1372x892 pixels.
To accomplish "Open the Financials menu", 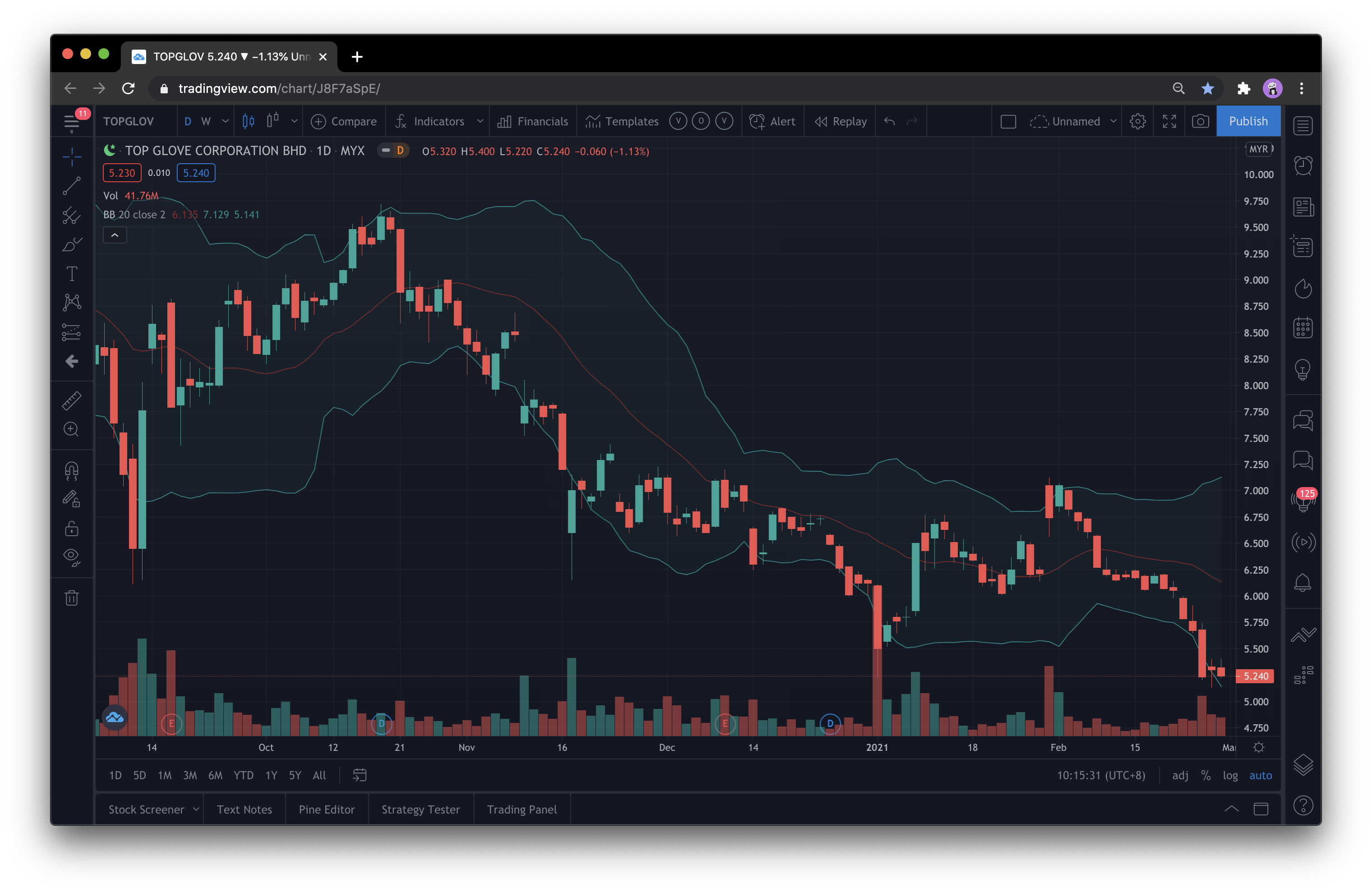I will (533, 122).
